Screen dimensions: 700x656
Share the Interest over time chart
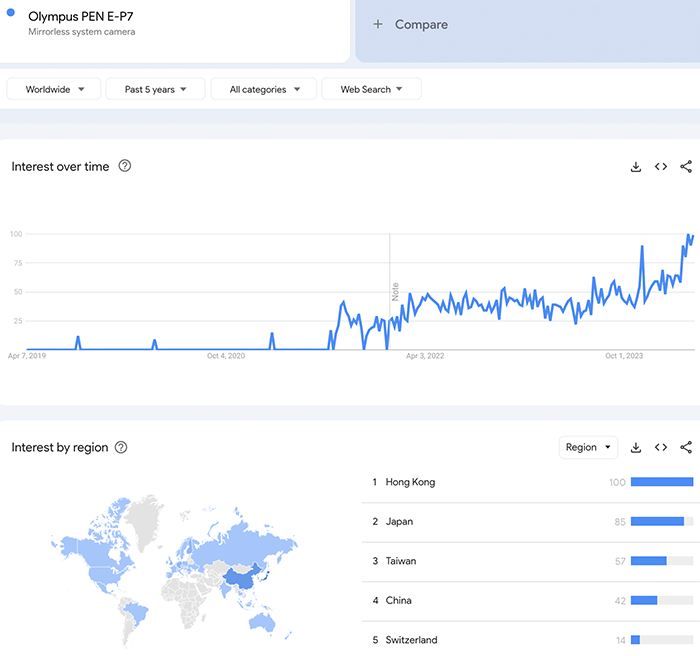[x=686, y=167]
